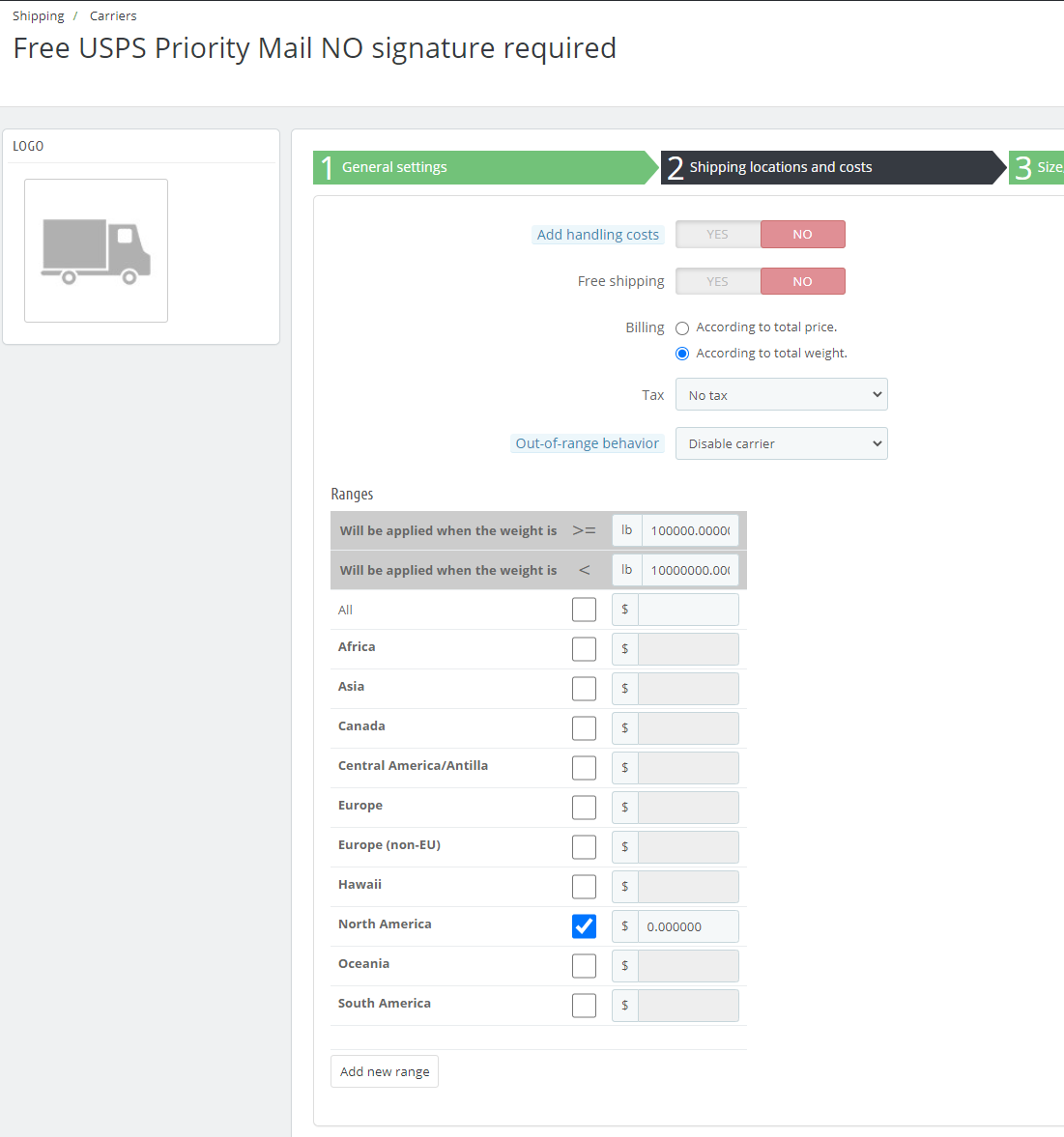Screen dimensions: 1064x1137
Task: Open the Tax dropdown
Action: [781, 394]
